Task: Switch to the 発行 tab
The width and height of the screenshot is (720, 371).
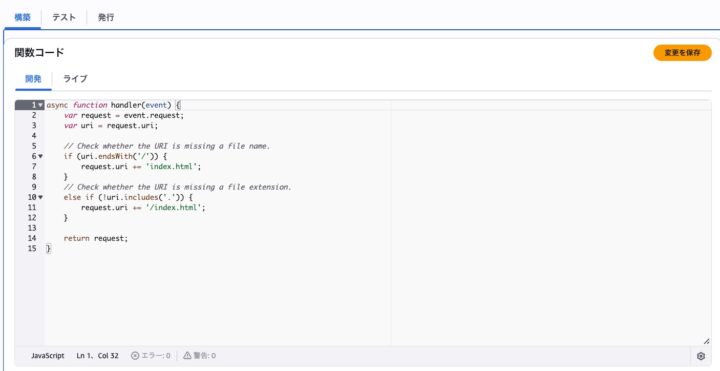Action: 106,17
